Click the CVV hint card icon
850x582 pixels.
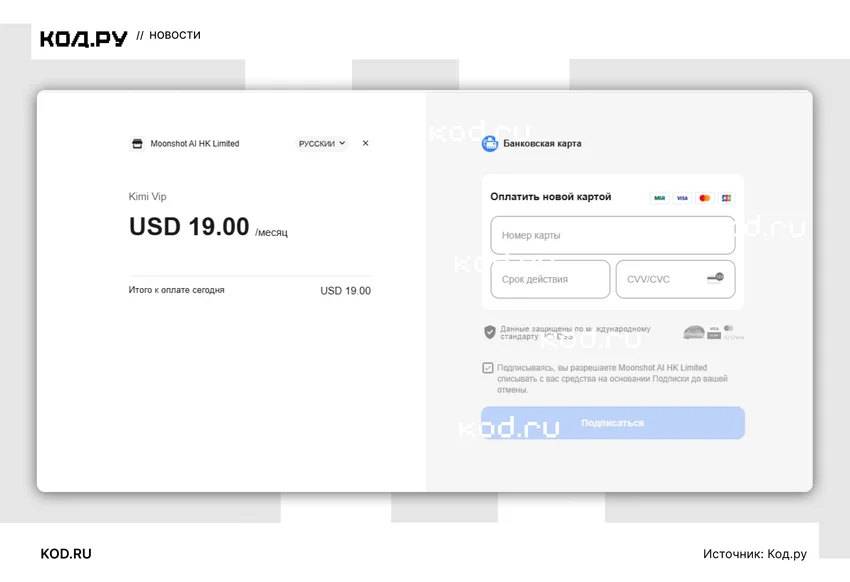coord(715,278)
